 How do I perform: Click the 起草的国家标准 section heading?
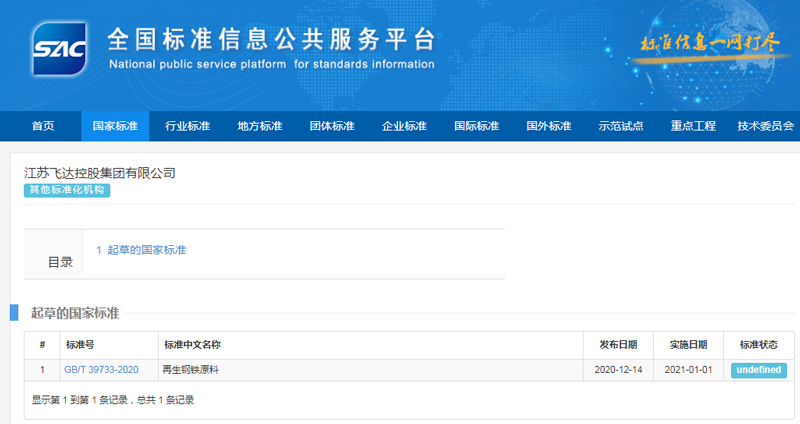click(x=75, y=313)
